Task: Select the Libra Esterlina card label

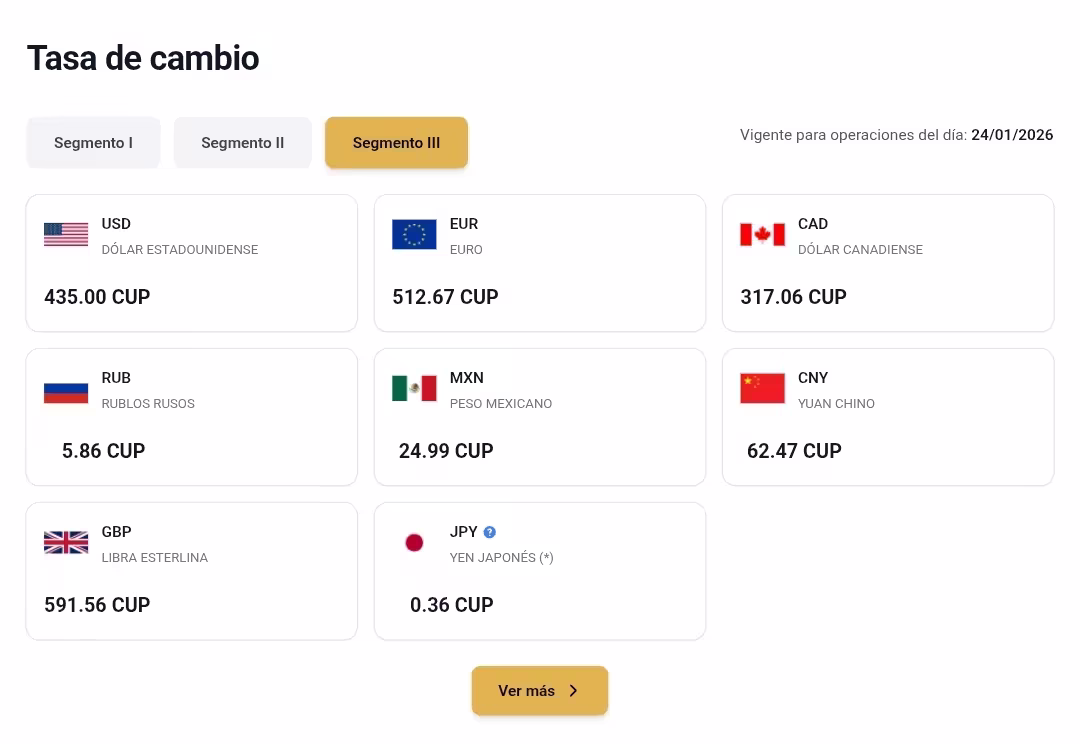Action: [x=155, y=558]
